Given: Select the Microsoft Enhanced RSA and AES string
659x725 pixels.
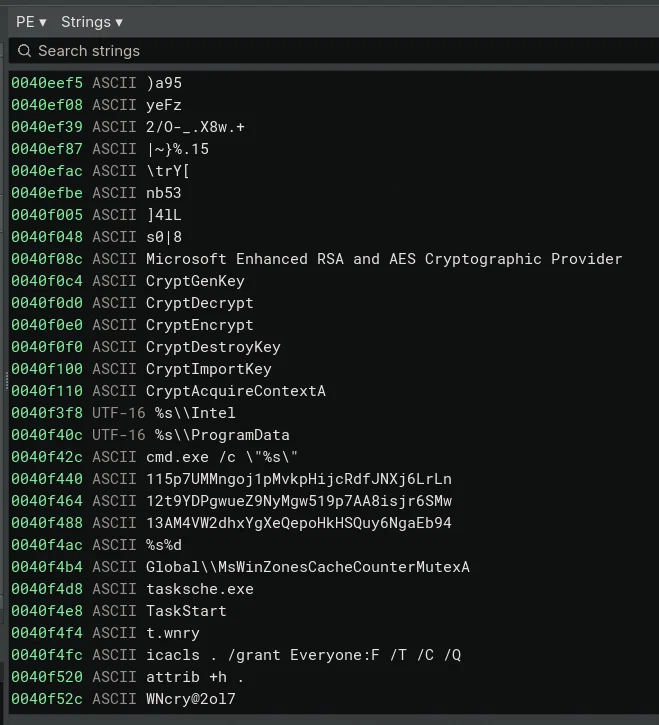Looking at the screenshot, I should pyautogui.click(x=384, y=259).
